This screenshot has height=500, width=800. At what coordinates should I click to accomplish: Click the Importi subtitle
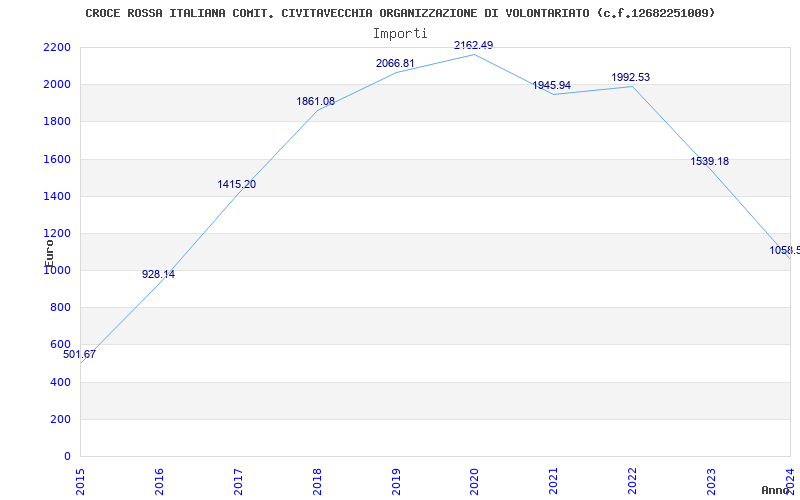point(400,34)
